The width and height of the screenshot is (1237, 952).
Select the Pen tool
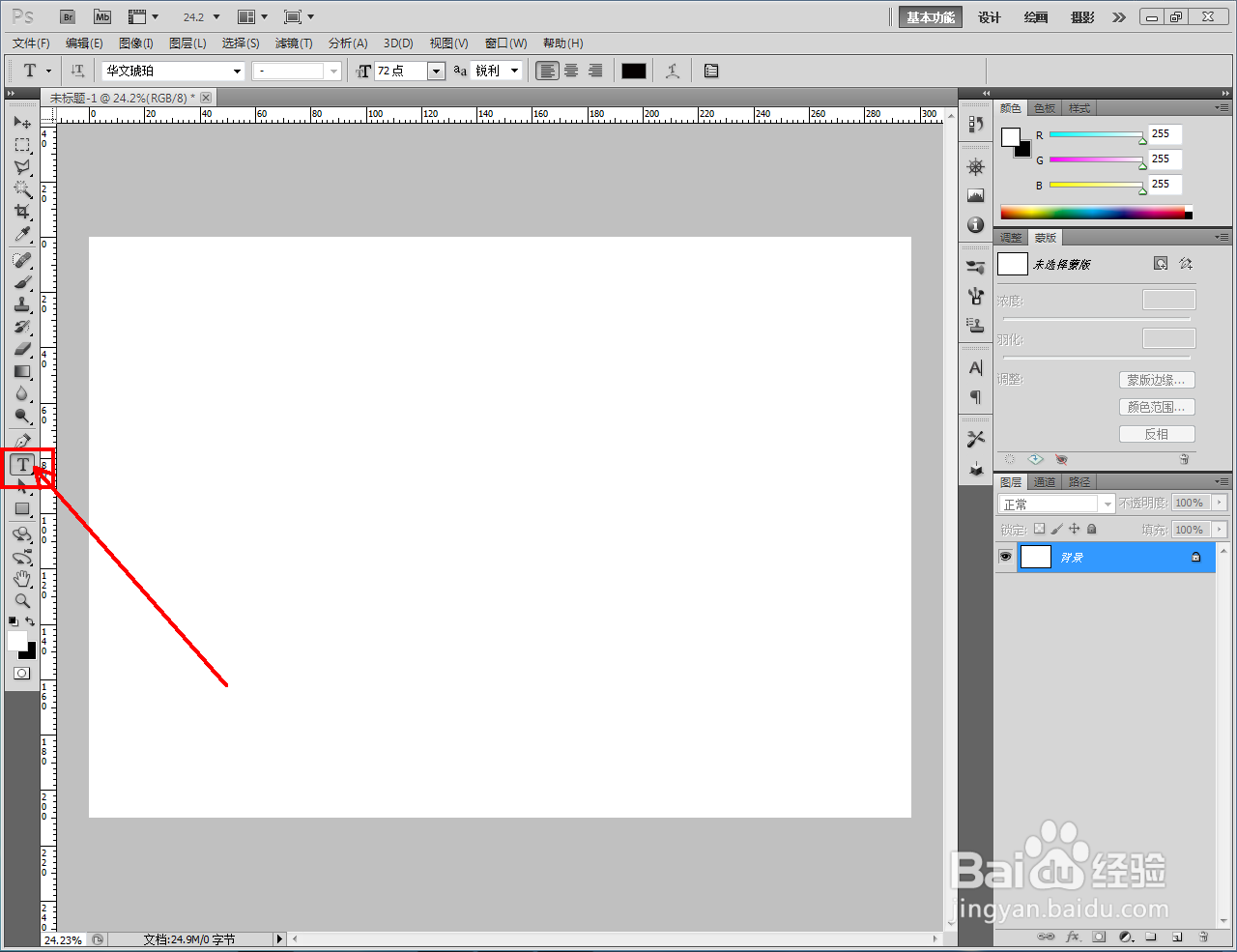tap(22, 442)
